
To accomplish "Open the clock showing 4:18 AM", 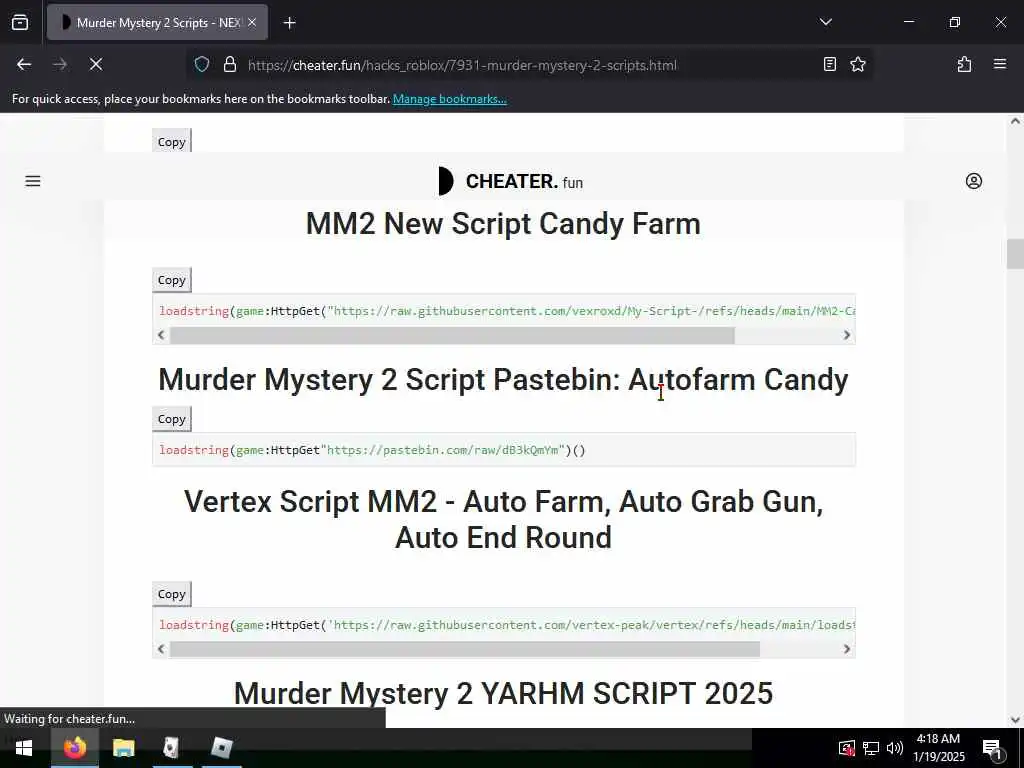I will point(938,748).
